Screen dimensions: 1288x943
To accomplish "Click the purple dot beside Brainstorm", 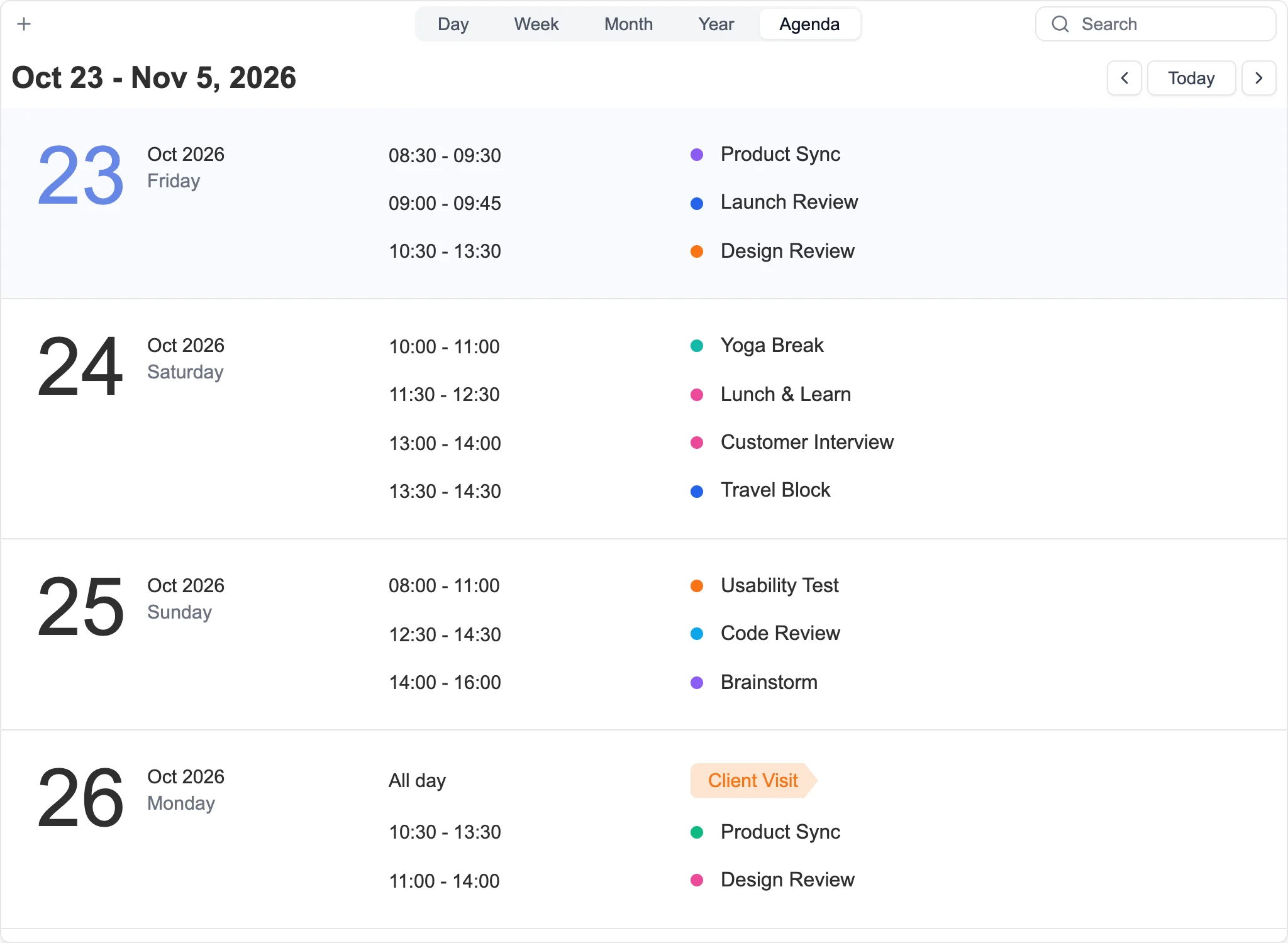I will tap(697, 683).
